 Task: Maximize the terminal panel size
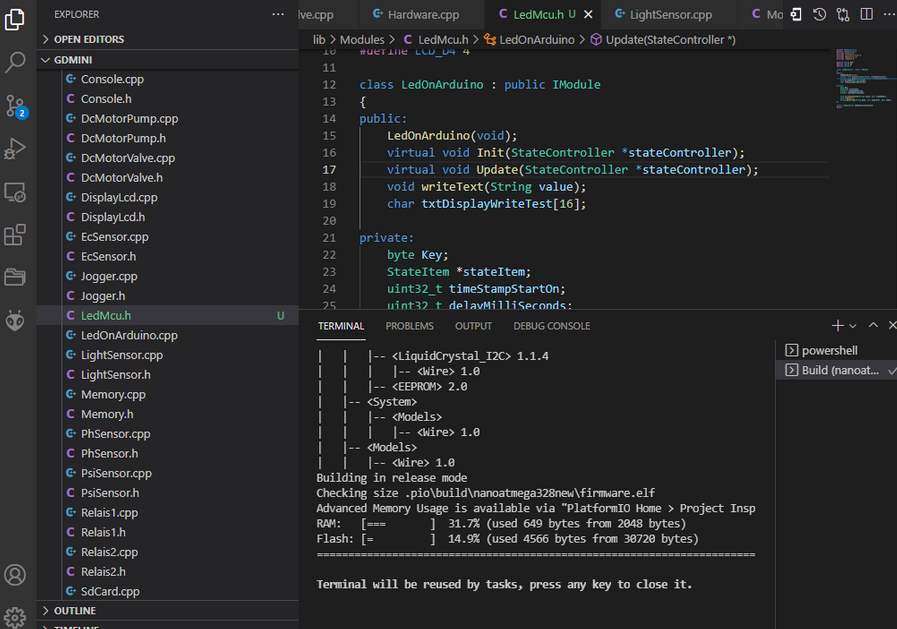coord(873,325)
